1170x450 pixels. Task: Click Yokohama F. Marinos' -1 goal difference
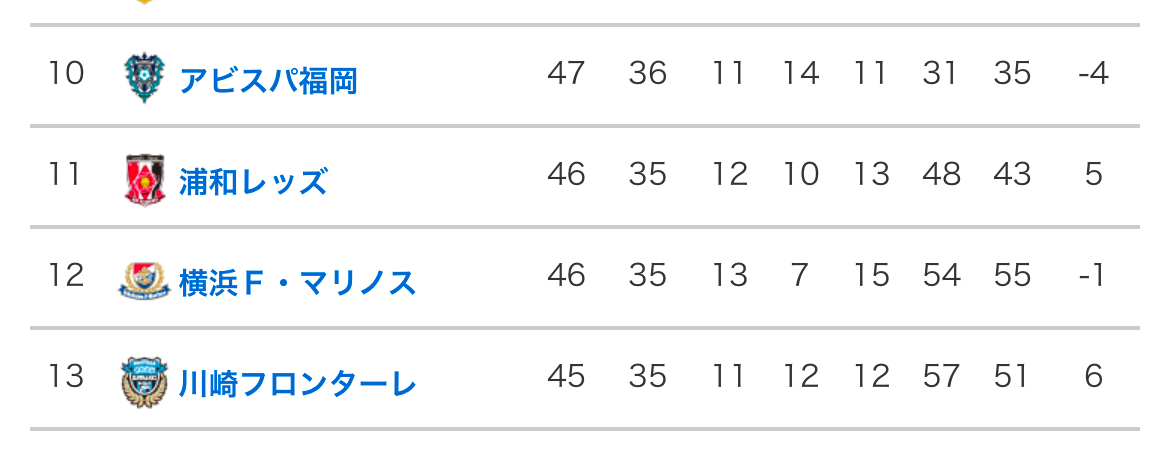(x=1094, y=276)
